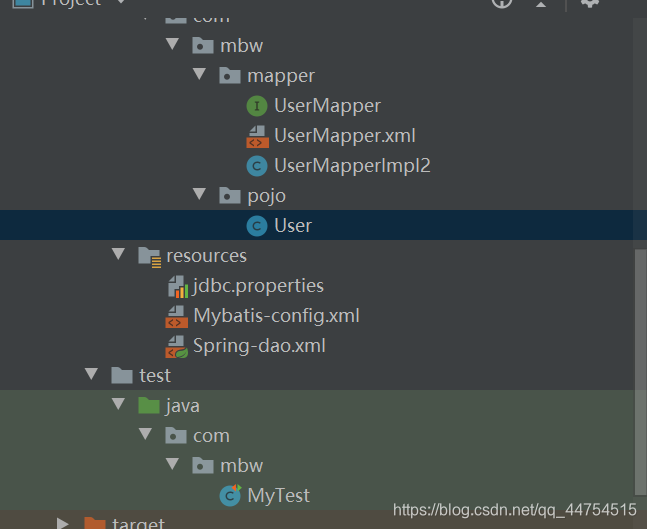Collapse the com package under test java
Screen dimensions: 647x529
145,434
